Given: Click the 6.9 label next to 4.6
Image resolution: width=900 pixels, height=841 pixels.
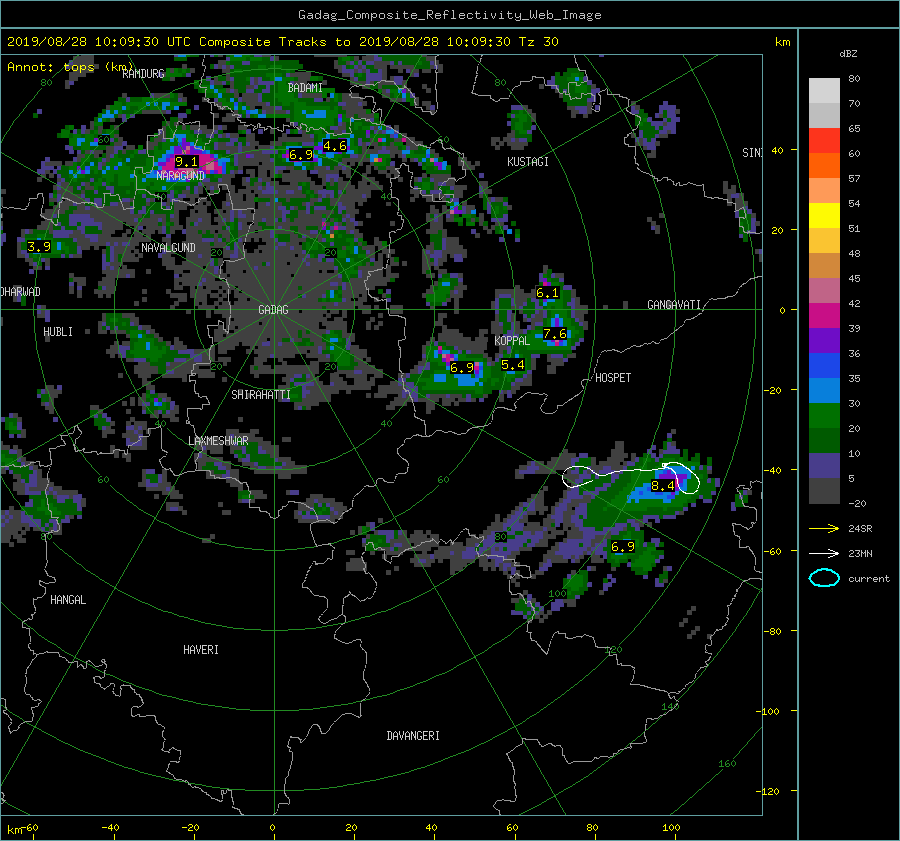Looking at the screenshot, I should coord(301,154).
